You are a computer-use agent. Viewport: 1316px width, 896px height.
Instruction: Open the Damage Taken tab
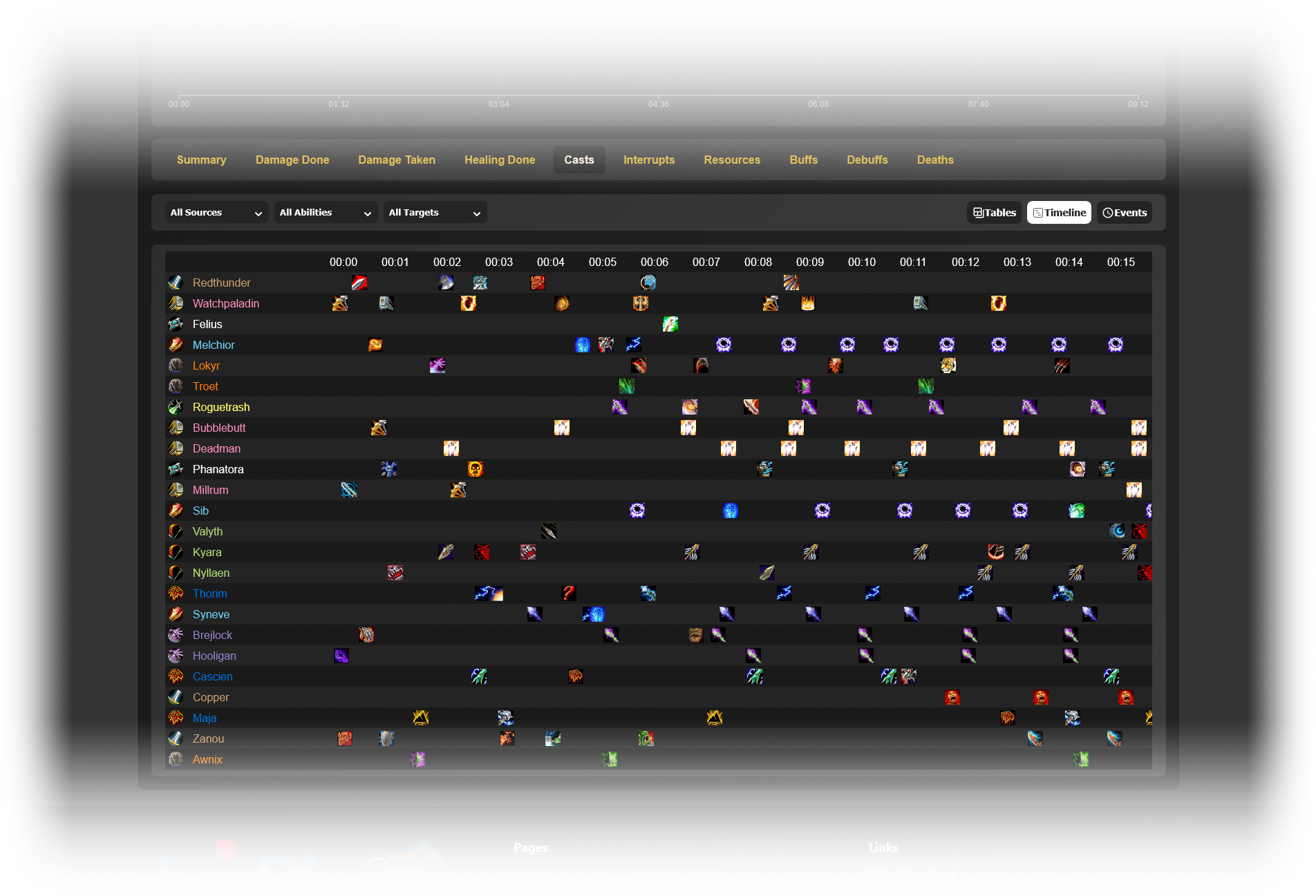[x=397, y=160]
